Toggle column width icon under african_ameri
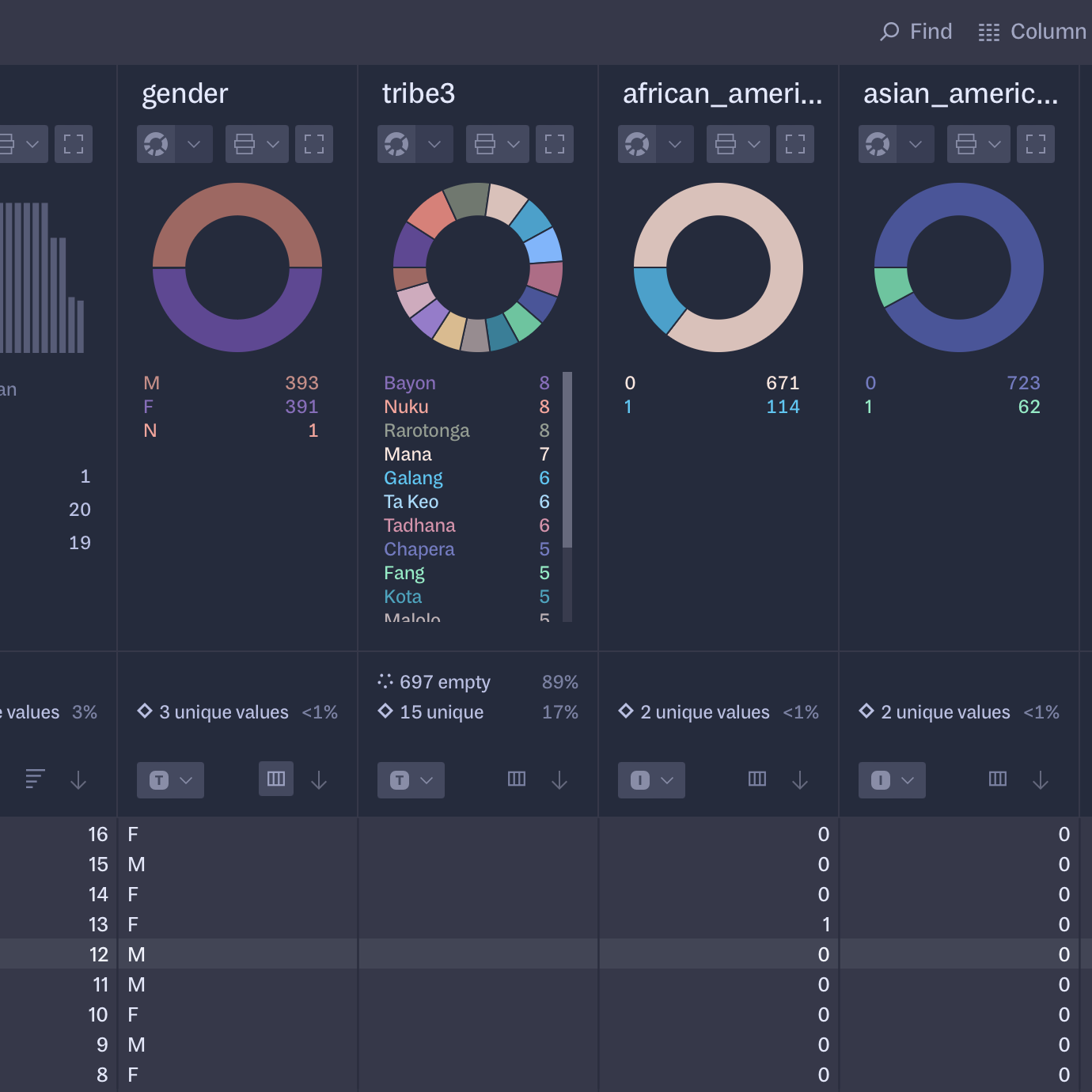Image resolution: width=1092 pixels, height=1092 pixels. [757, 779]
